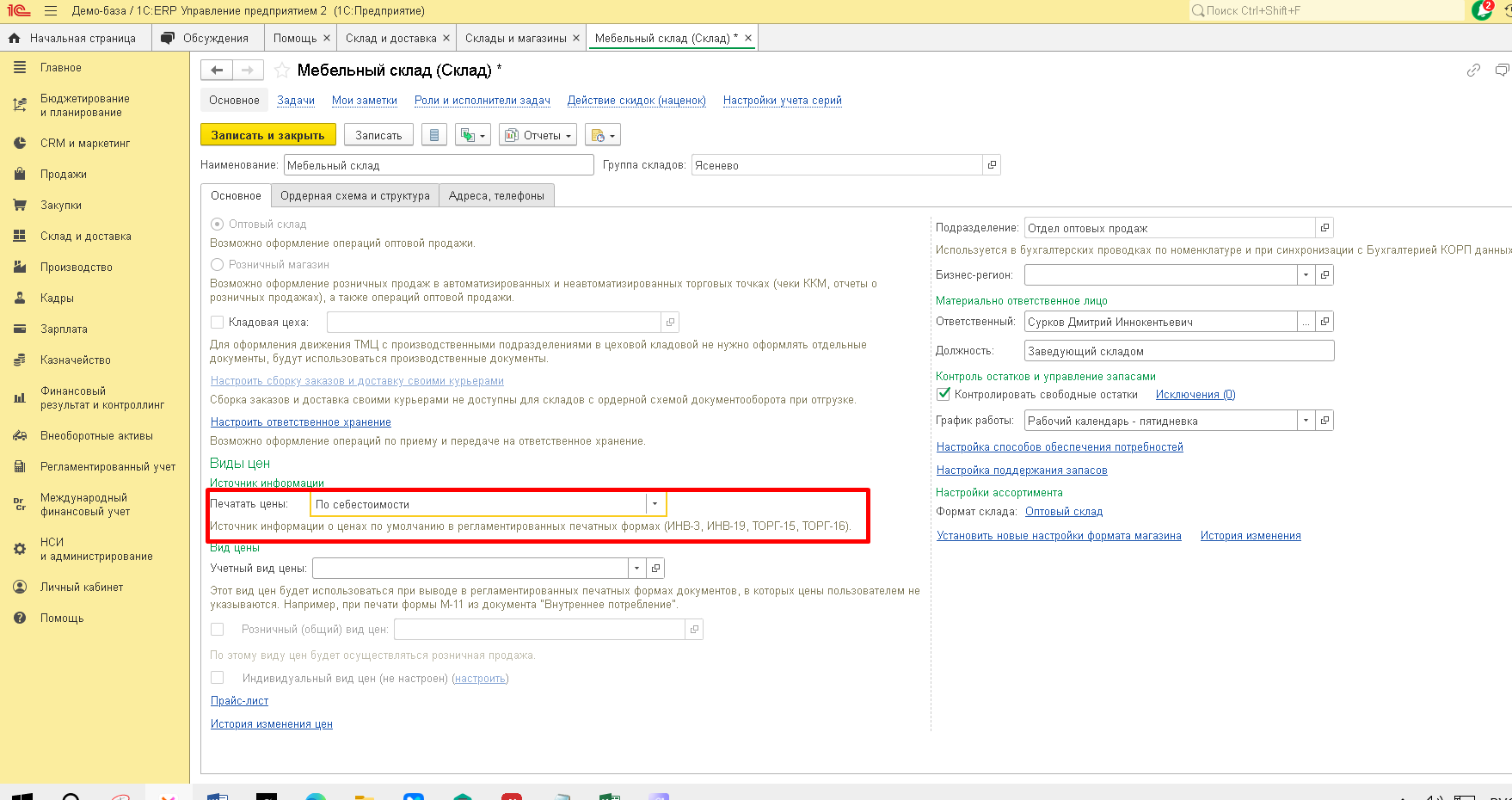1512x800 pixels.
Task: Open Продажи section in sidebar
Action: 64,174
